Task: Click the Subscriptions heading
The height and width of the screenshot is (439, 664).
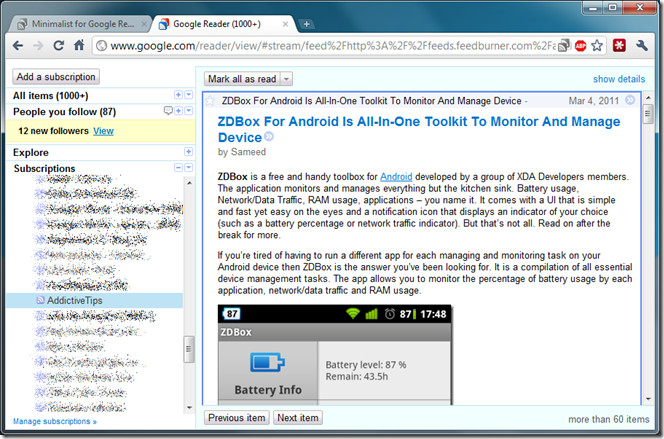Action: click(x=44, y=168)
